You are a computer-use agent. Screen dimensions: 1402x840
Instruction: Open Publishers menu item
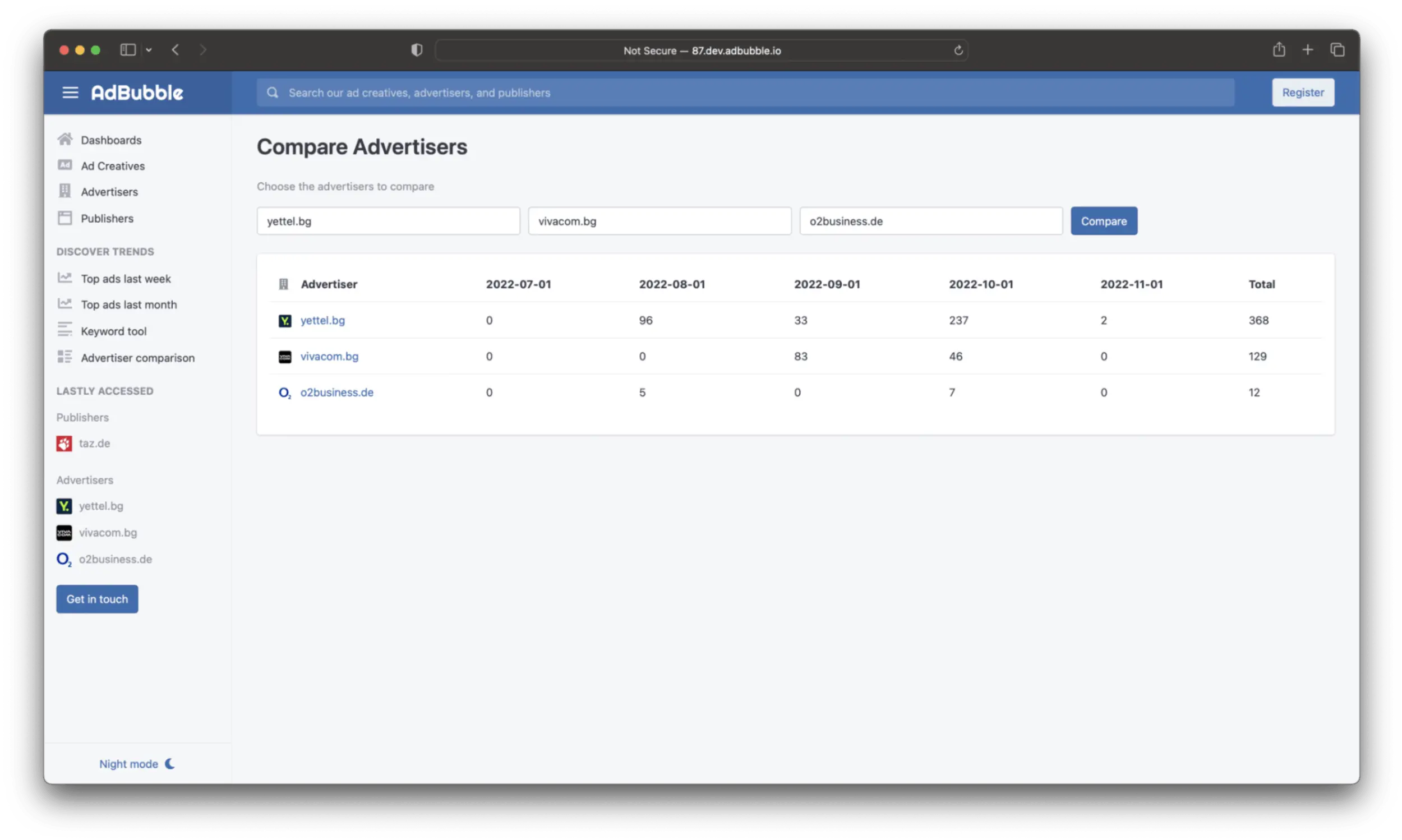(x=107, y=219)
